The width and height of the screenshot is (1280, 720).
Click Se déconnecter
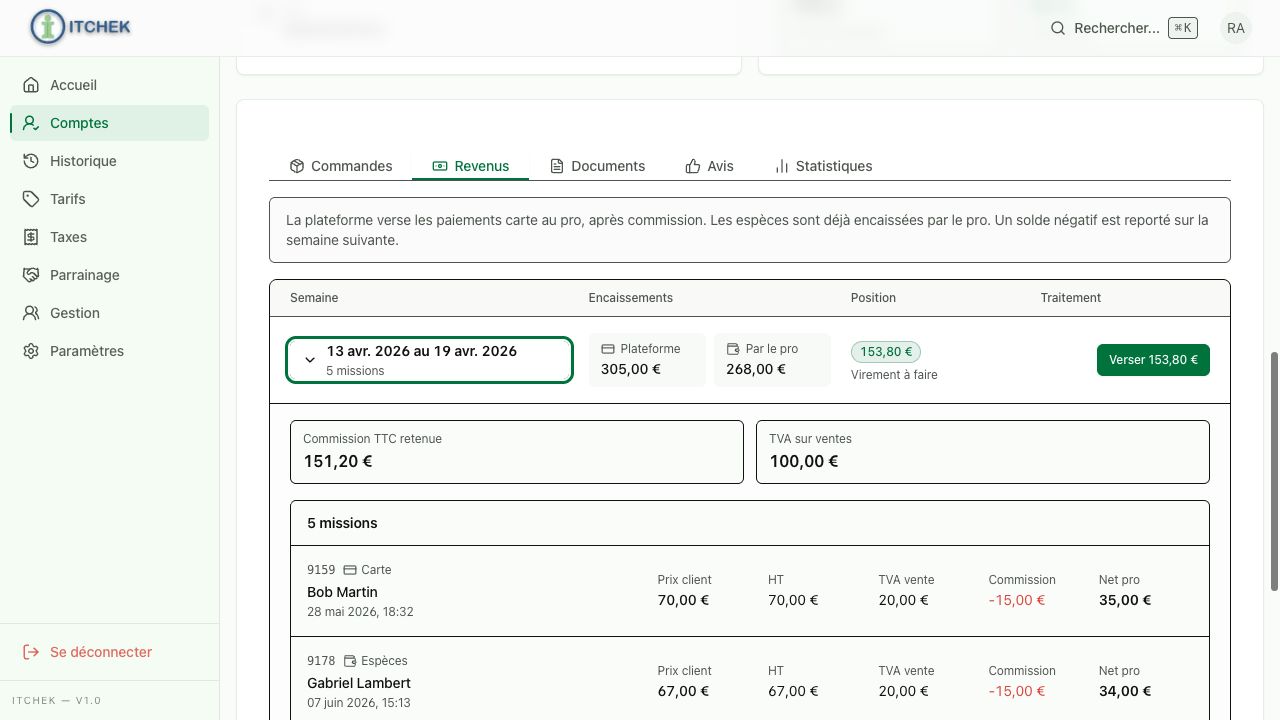pyautogui.click(x=110, y=652)
